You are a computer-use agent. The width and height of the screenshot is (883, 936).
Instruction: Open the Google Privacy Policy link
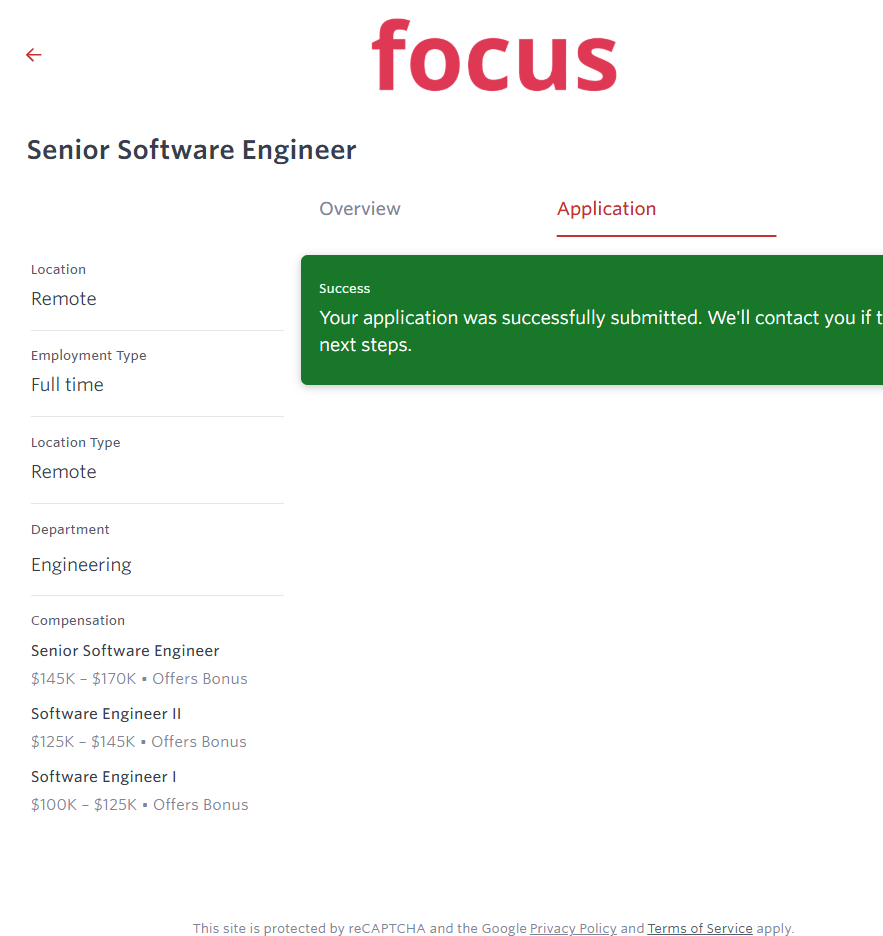pyautogui.click(x=573, y=928)
